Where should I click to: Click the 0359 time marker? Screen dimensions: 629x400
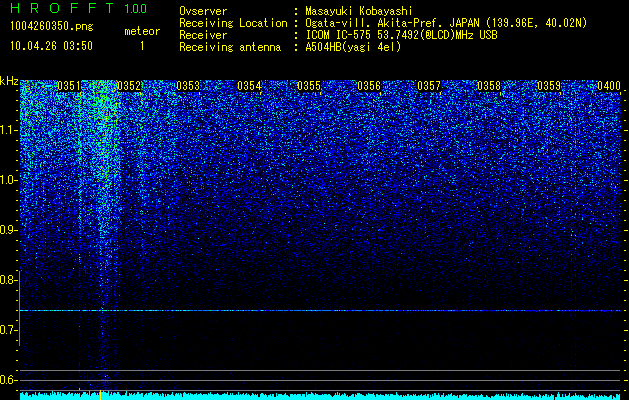[x=549, y=86]
